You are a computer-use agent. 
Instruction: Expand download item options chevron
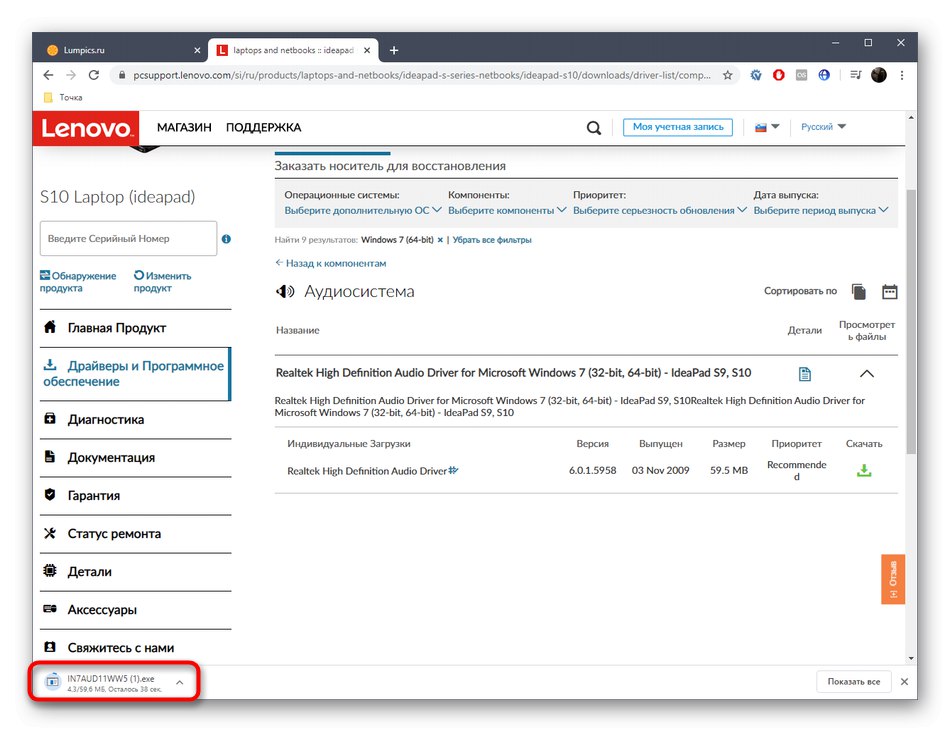click(180, 682)
